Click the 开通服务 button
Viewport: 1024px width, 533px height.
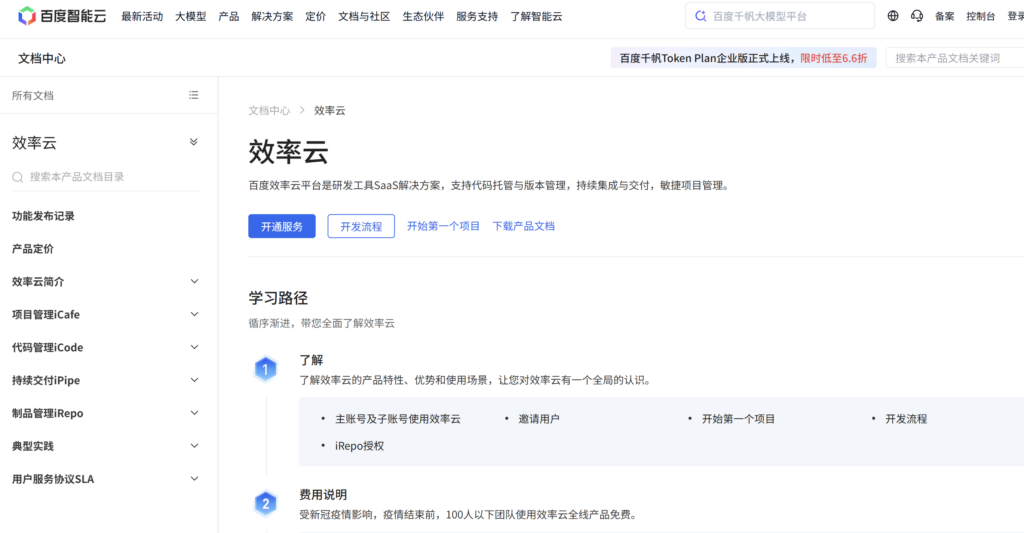[281, 226]
